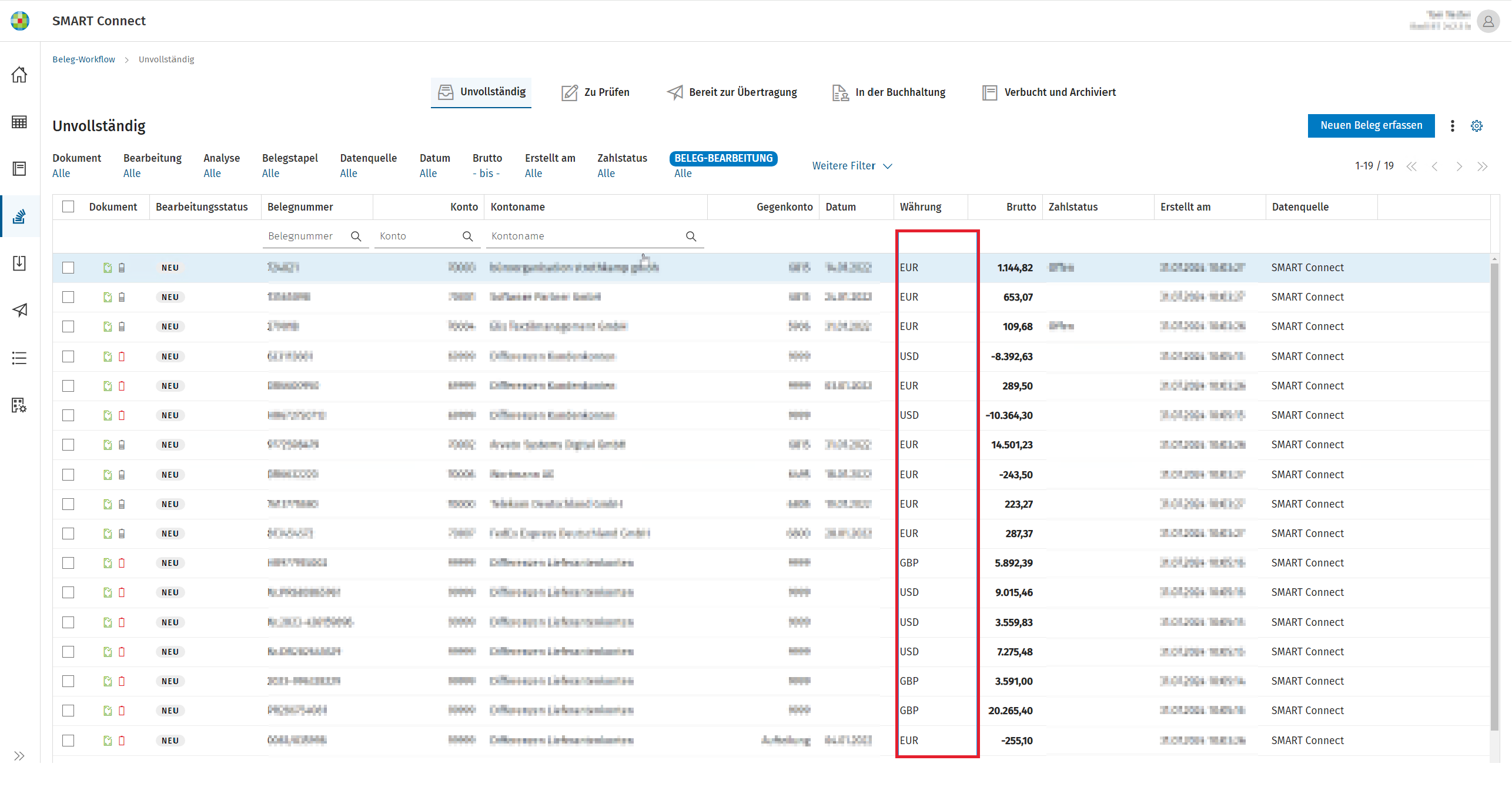Open the user profile avatar
The image size is (1512, 800).
[x=1488, y=22]
